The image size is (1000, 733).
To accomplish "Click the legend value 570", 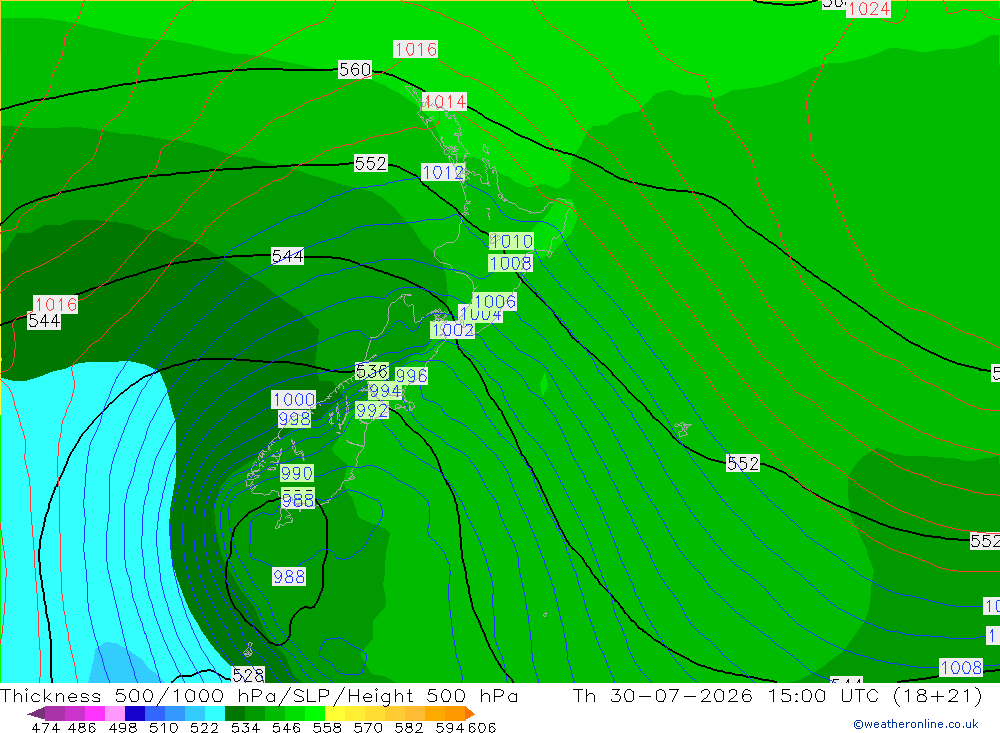I will (368, 727).
